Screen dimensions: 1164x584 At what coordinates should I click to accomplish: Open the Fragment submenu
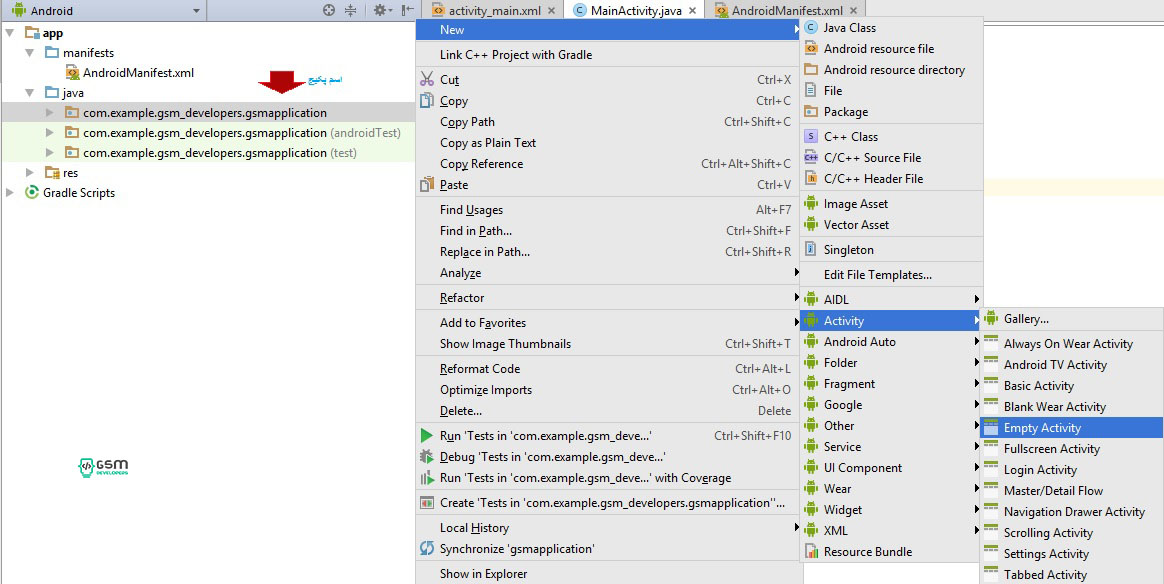point(891,384)
